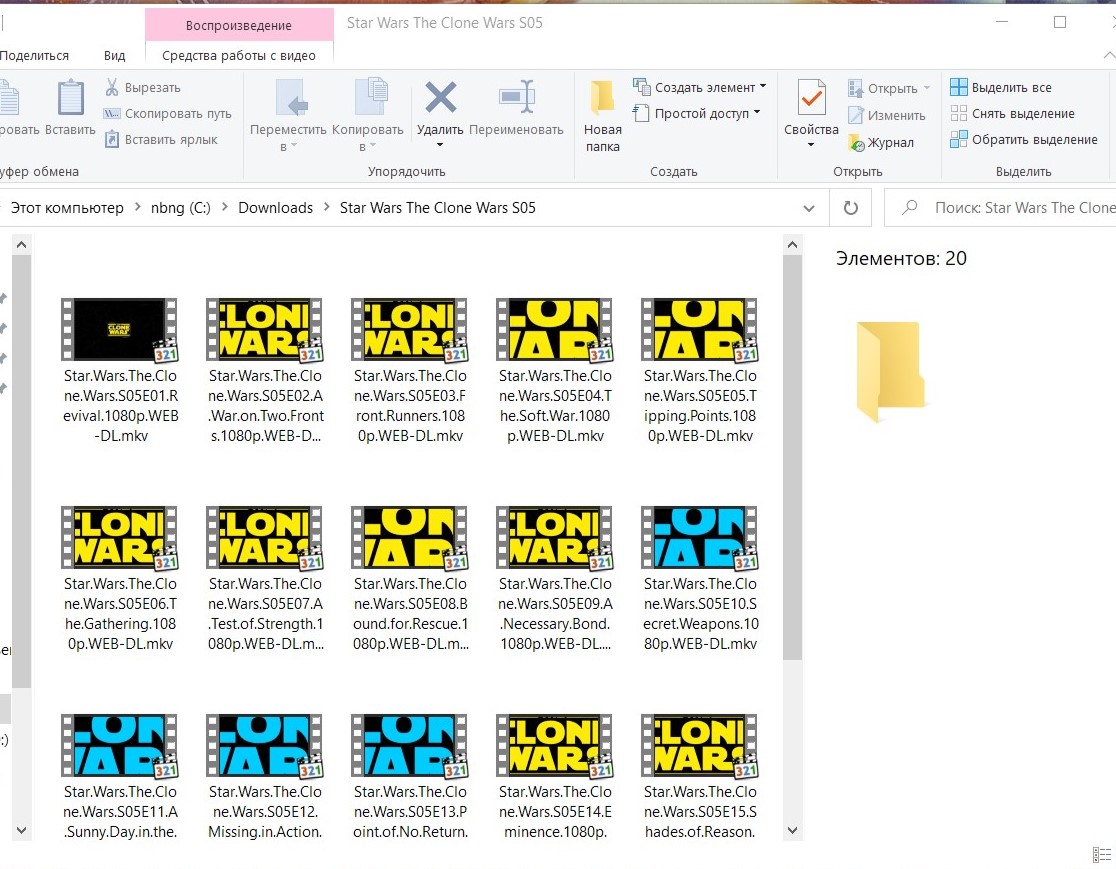Click the Cut (Вырезать) scissors icon
This screenshot has height=869, width=1116.
coord(112,88)
